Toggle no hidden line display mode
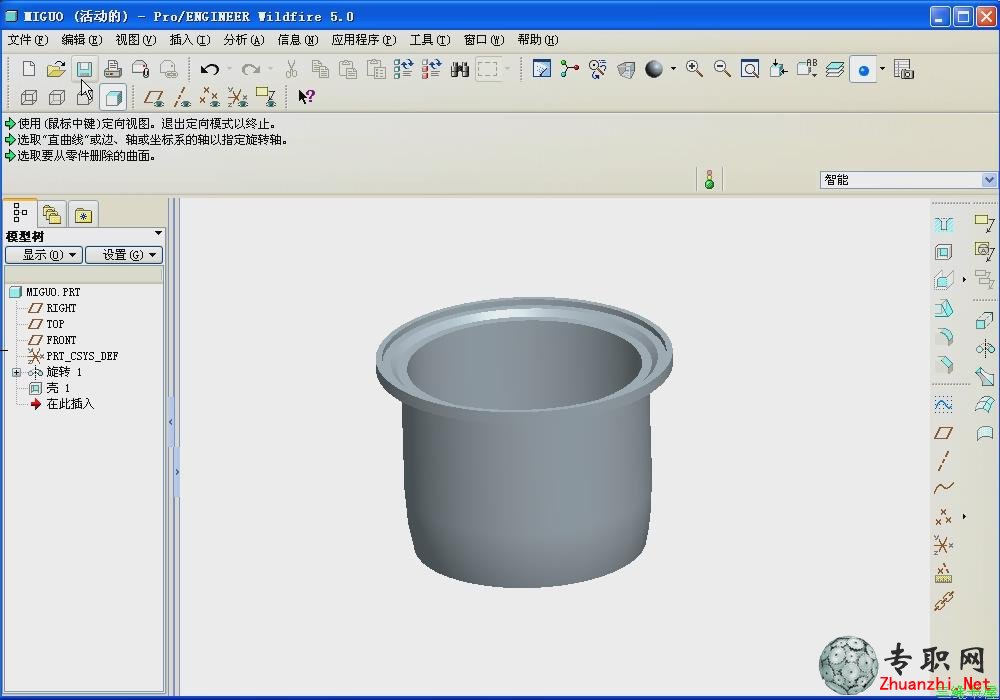Image resolution: width=1000 pixels, height=700 pixels. click(x=85, y=97)
